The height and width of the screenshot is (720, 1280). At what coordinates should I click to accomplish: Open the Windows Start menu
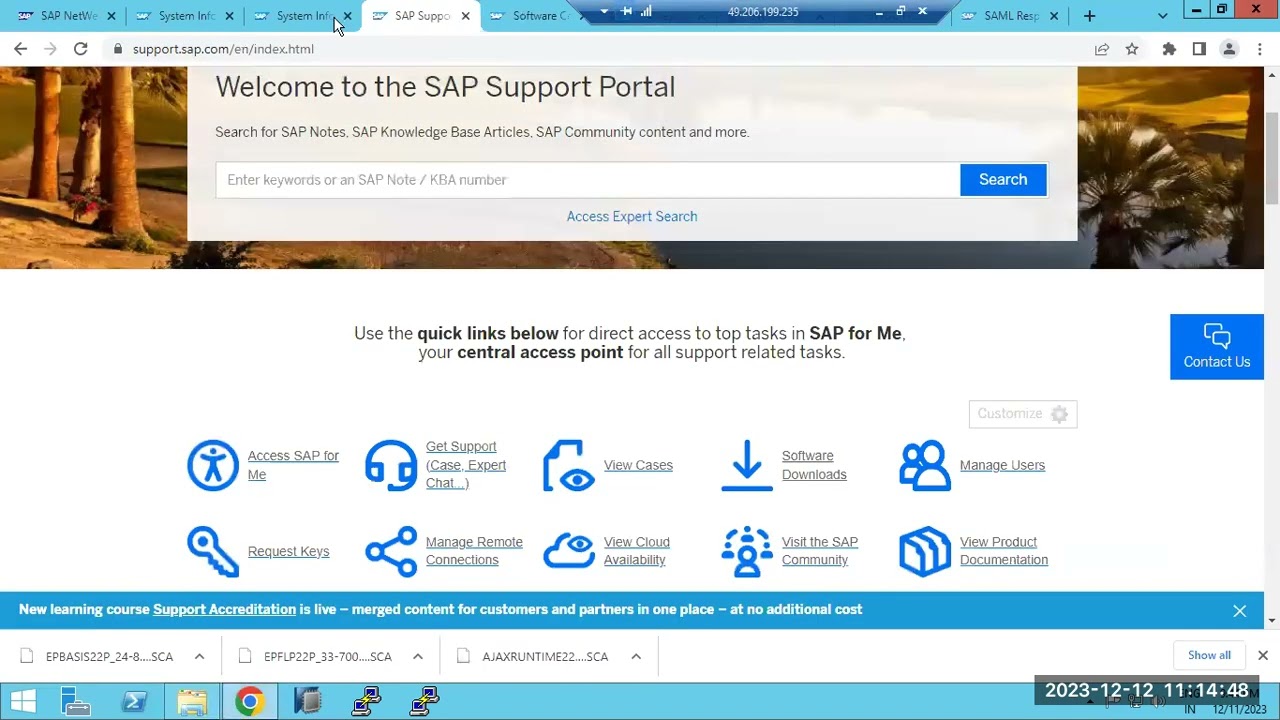(23, 702)
